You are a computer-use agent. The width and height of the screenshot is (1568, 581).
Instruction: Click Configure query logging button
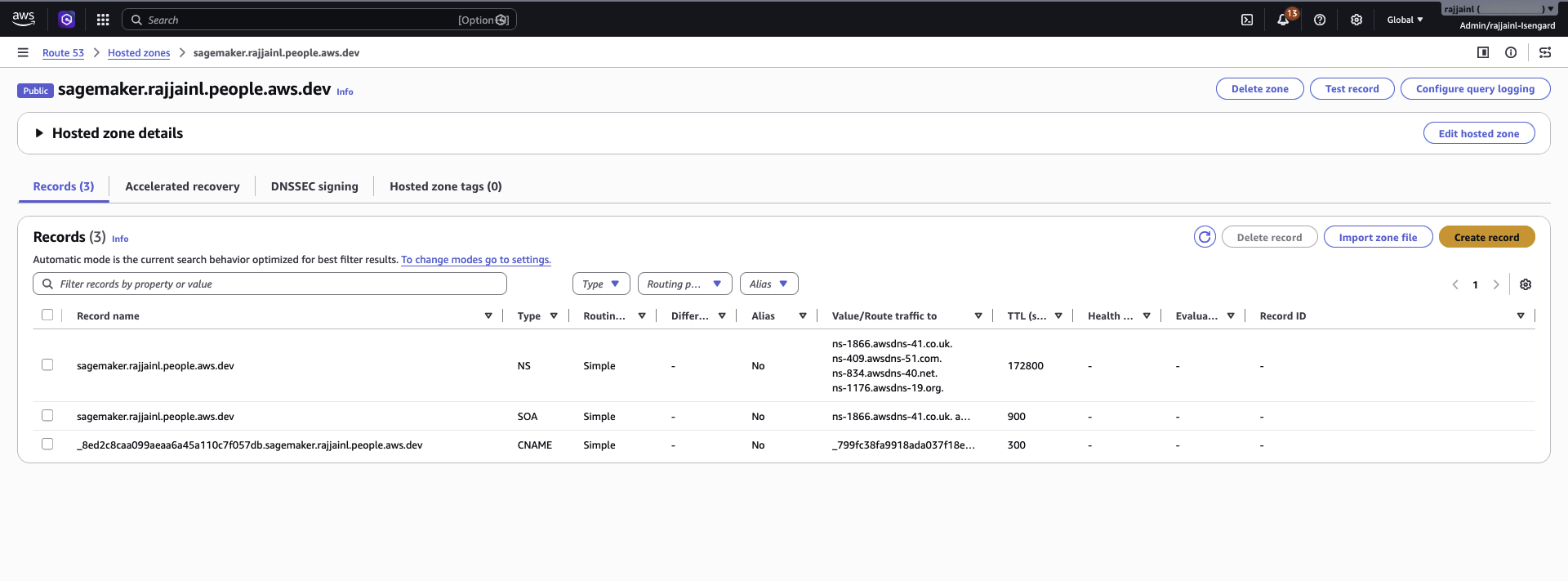point(1475,89)
